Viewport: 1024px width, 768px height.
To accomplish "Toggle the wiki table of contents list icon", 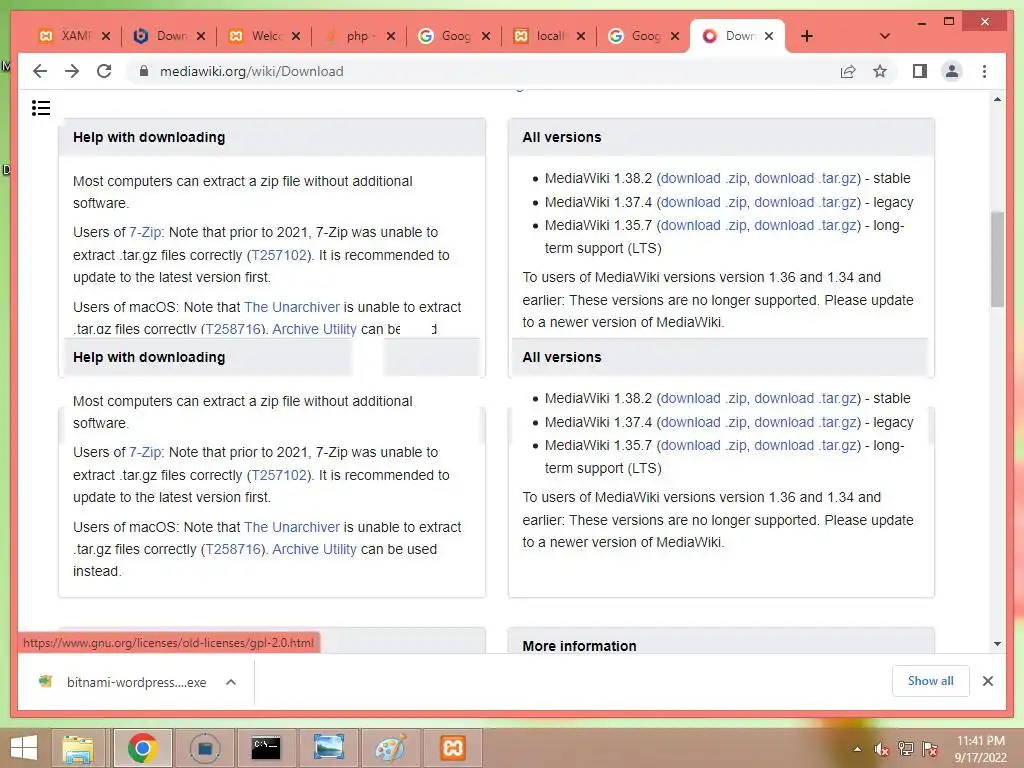I will pyautogui.click(x=40, y=108).
